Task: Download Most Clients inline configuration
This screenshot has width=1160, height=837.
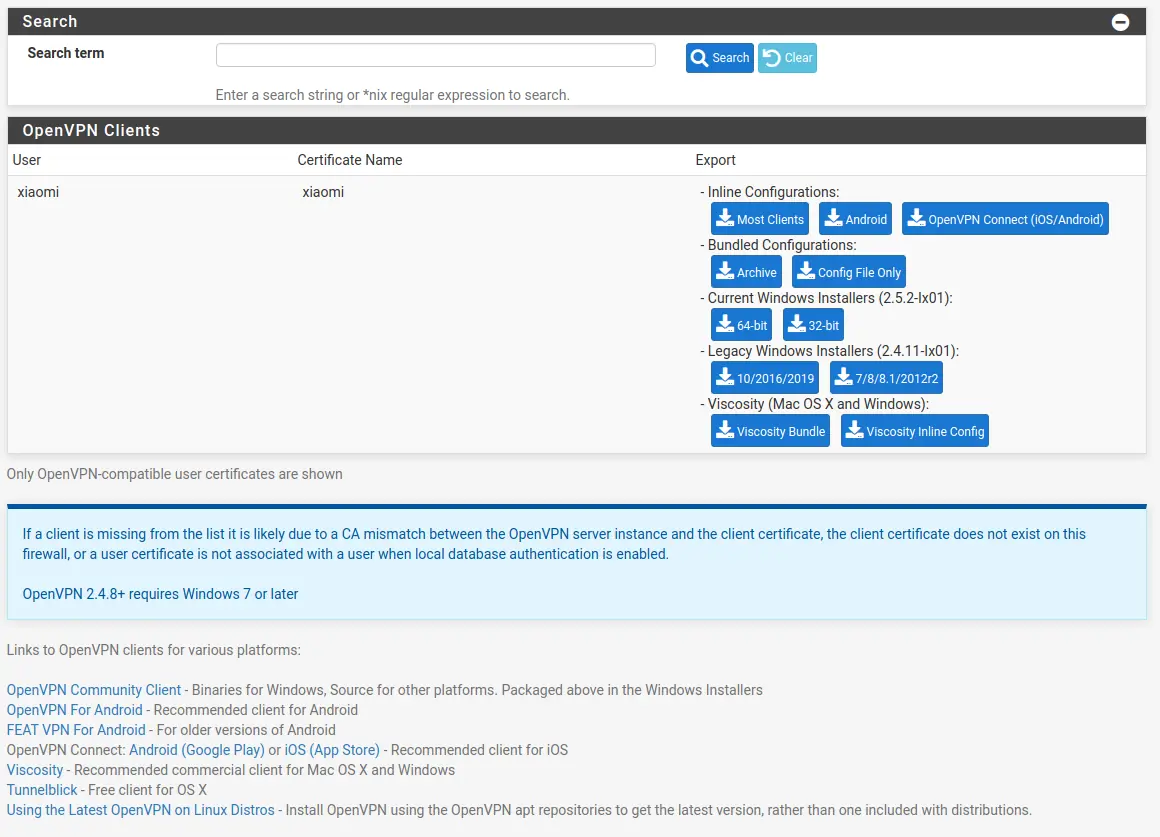Action: [760, 219]
